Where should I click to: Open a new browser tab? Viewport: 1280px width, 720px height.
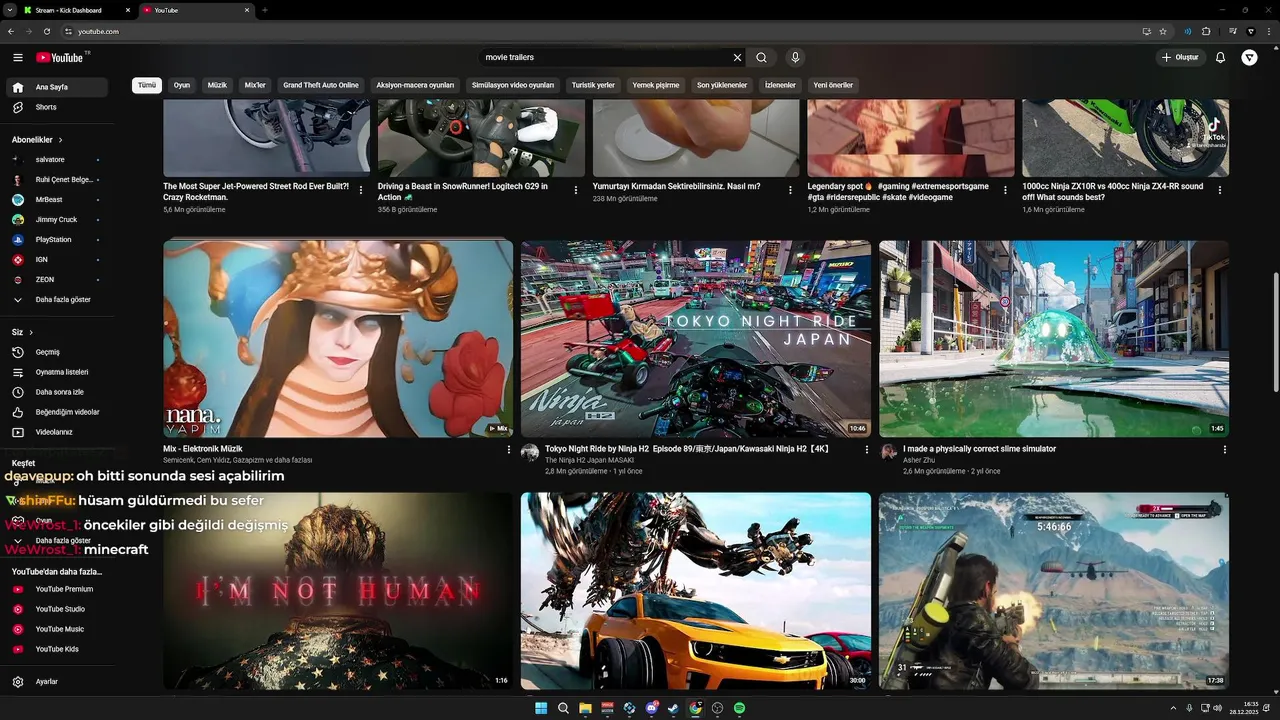point(264,10)
